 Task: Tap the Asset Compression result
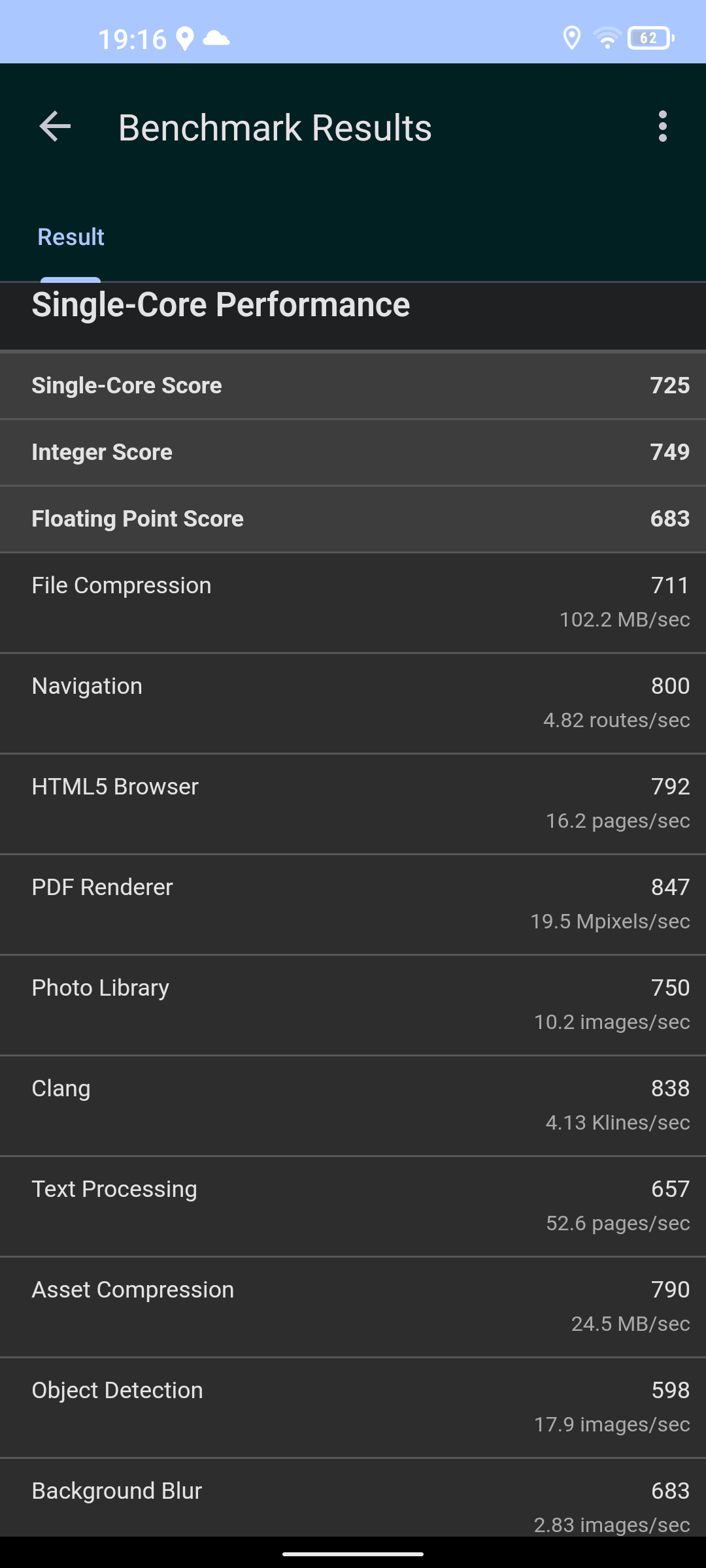353,1307
